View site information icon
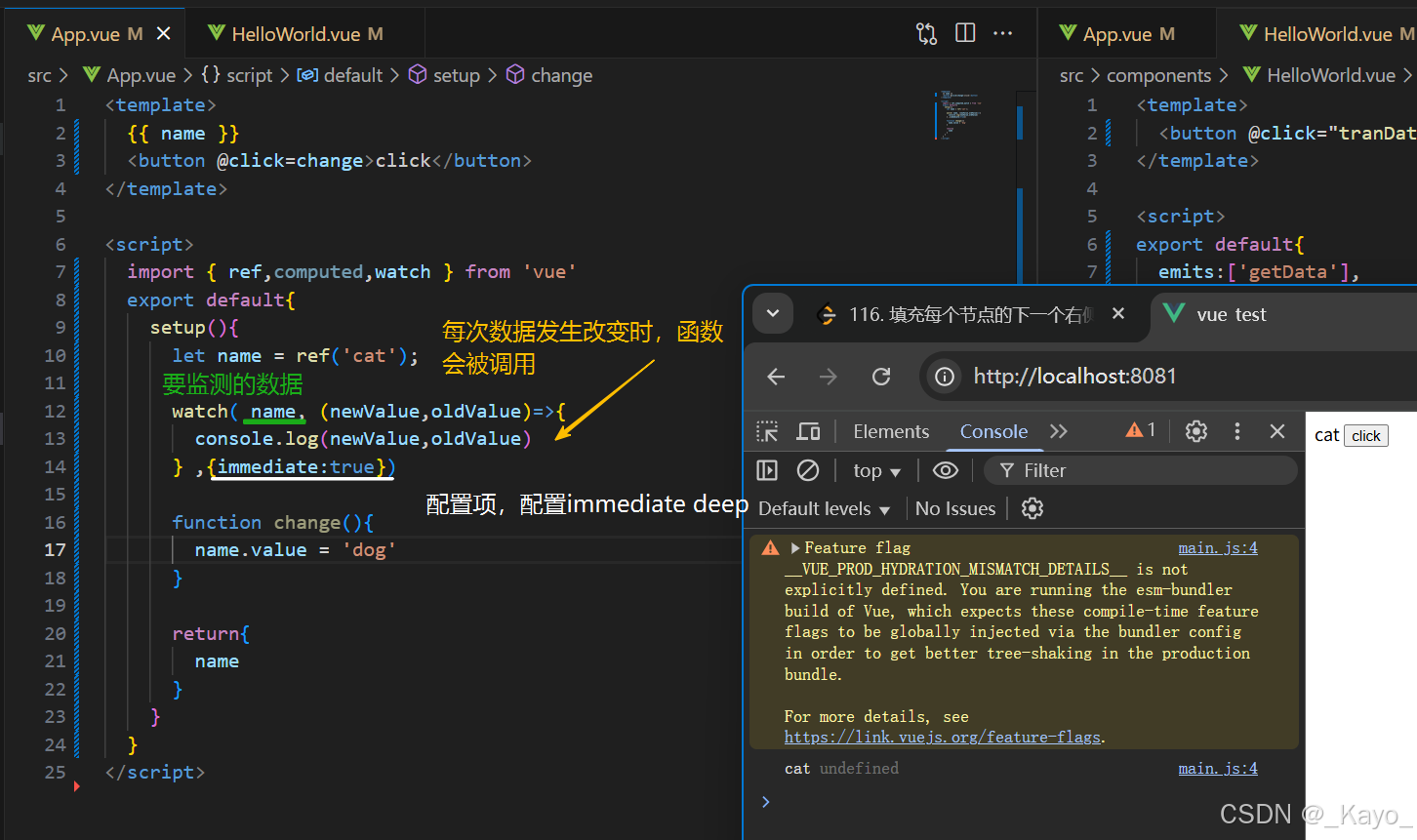 click(x=945, y=377)
